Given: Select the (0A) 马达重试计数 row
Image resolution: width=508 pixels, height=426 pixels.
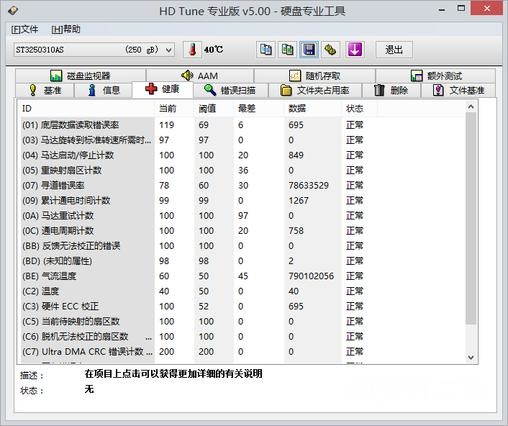Looking at the screenshot, I should pyautogui.click(x=193, y=216).
